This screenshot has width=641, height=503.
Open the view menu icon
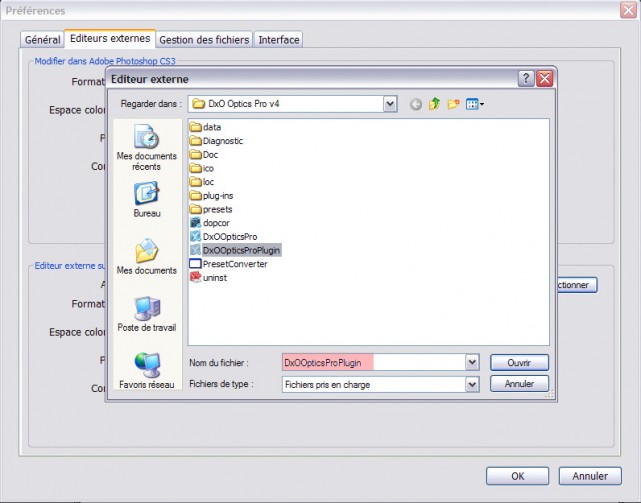475,104
